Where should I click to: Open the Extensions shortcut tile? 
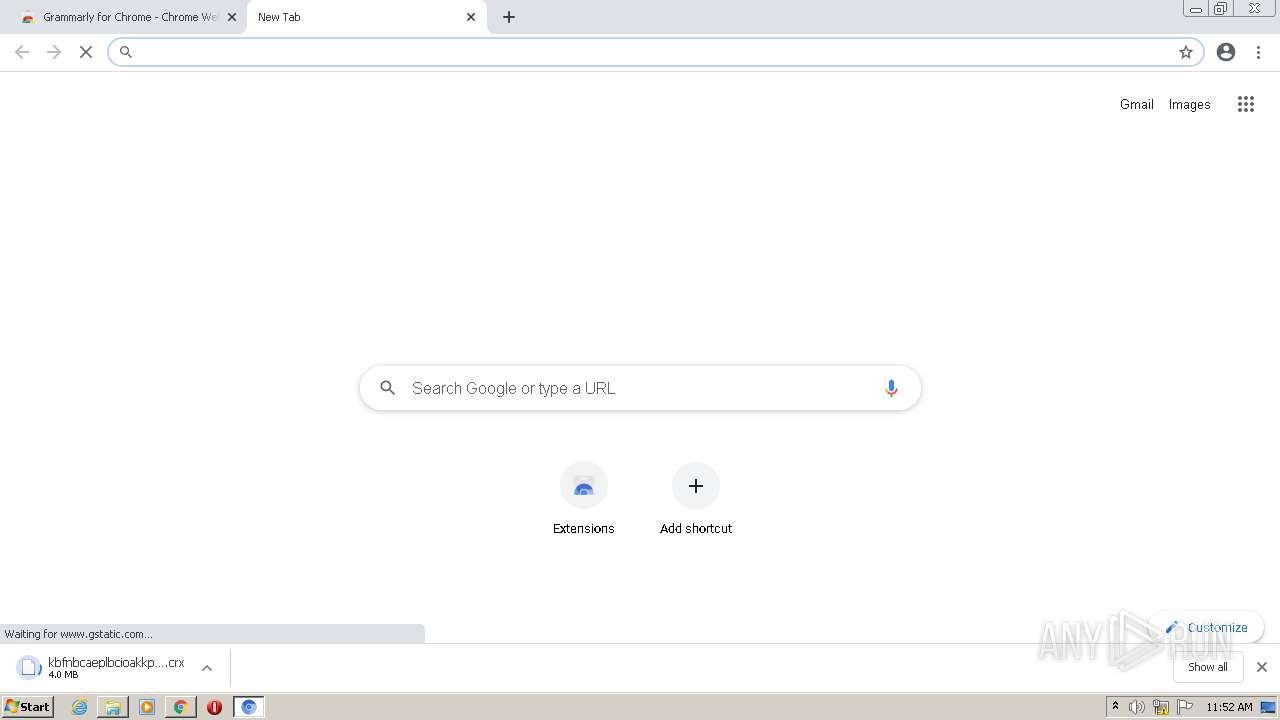(584, 499)
